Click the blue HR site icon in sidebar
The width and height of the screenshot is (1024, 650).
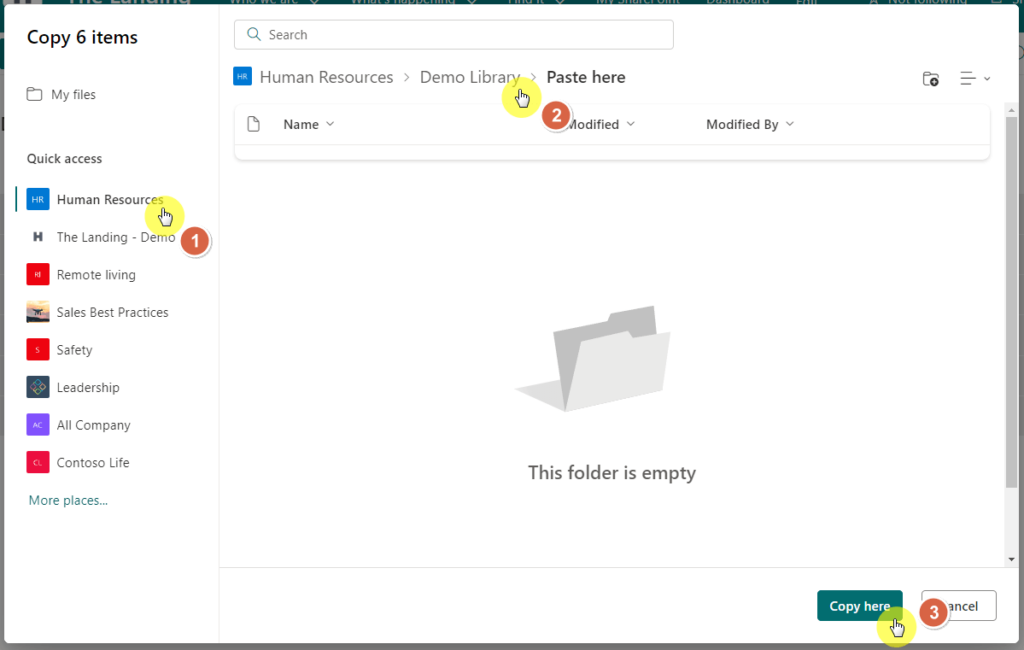pyautogui.click(x=38, y=199)
